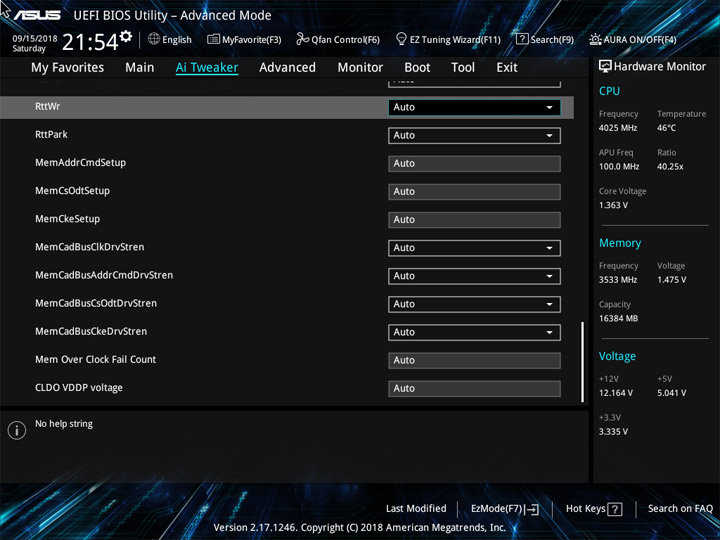Click the info icon beside help string
Screen dimensions: 720x540
pyautogui.click(x=17, y=430)
